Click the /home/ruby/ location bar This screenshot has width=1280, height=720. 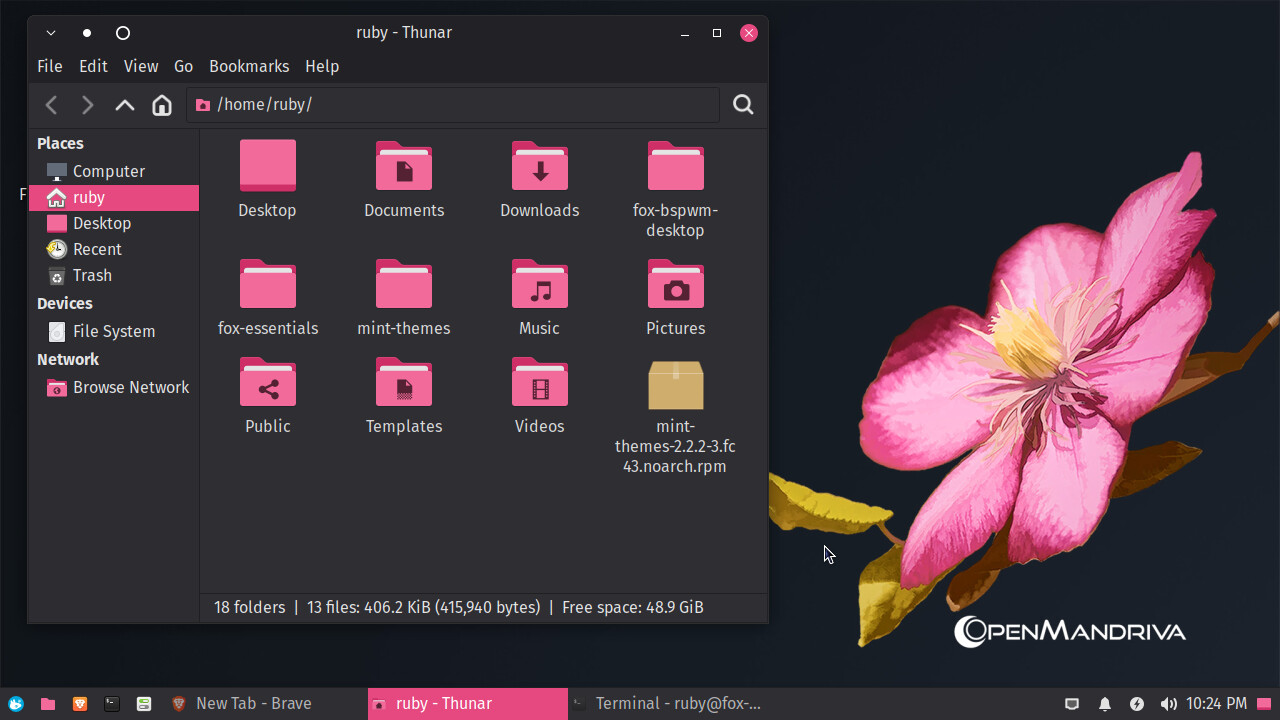pyautogui.click(x=452, y=105)
